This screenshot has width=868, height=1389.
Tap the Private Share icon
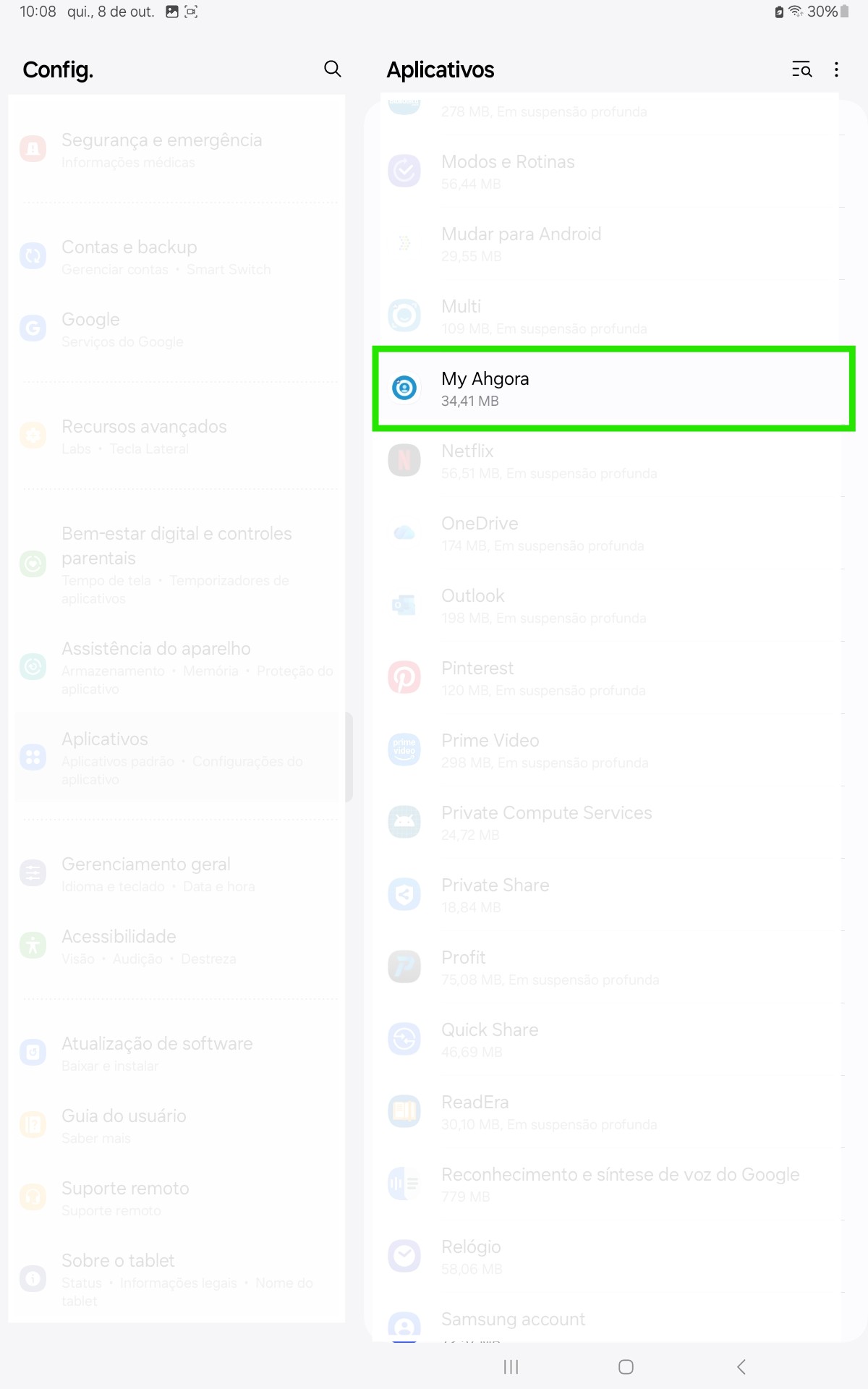(404, 894)
